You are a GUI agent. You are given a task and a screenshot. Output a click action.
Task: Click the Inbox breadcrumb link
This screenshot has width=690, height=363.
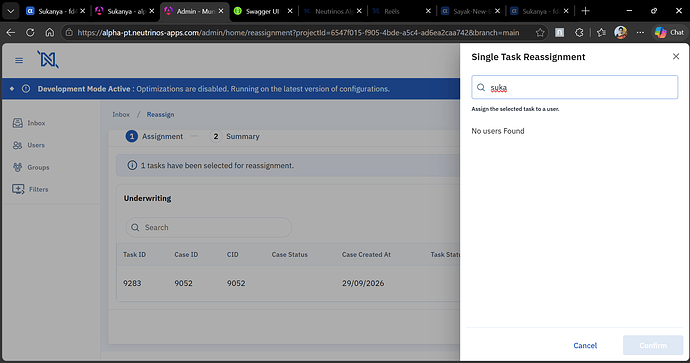click(x=121, y=114)
